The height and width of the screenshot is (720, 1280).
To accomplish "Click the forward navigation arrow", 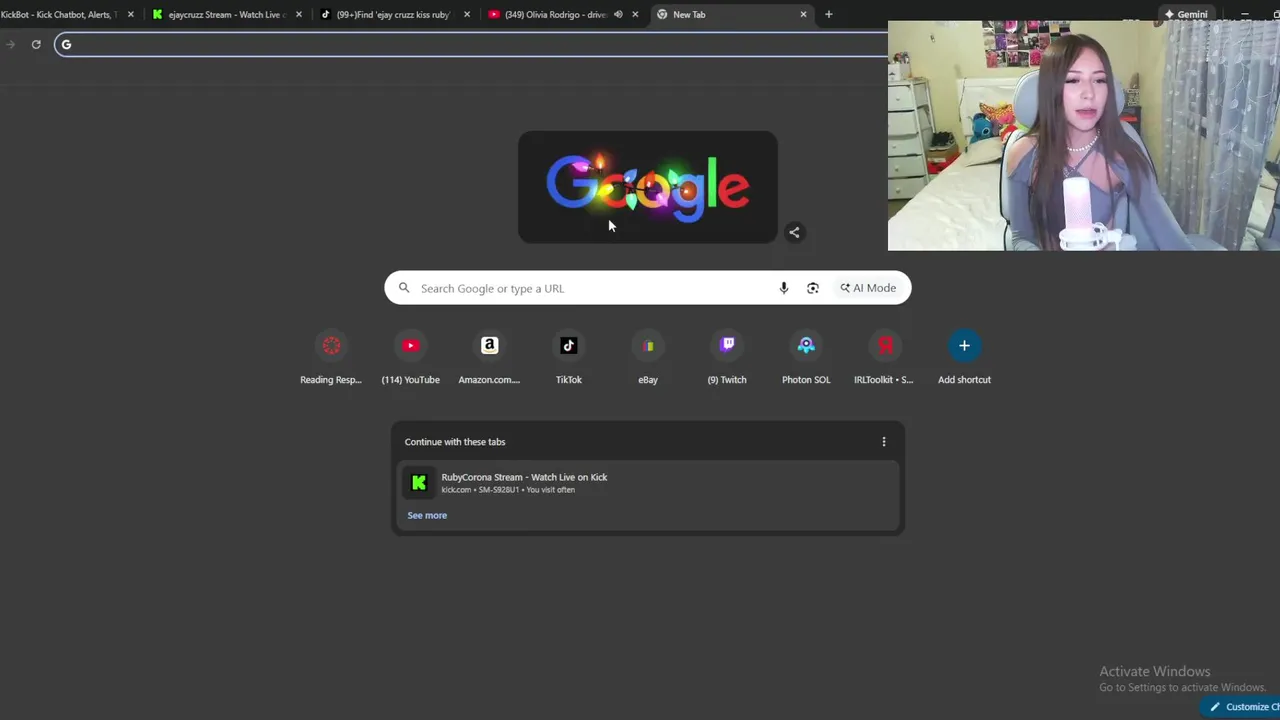I will [x=10, y=44].
